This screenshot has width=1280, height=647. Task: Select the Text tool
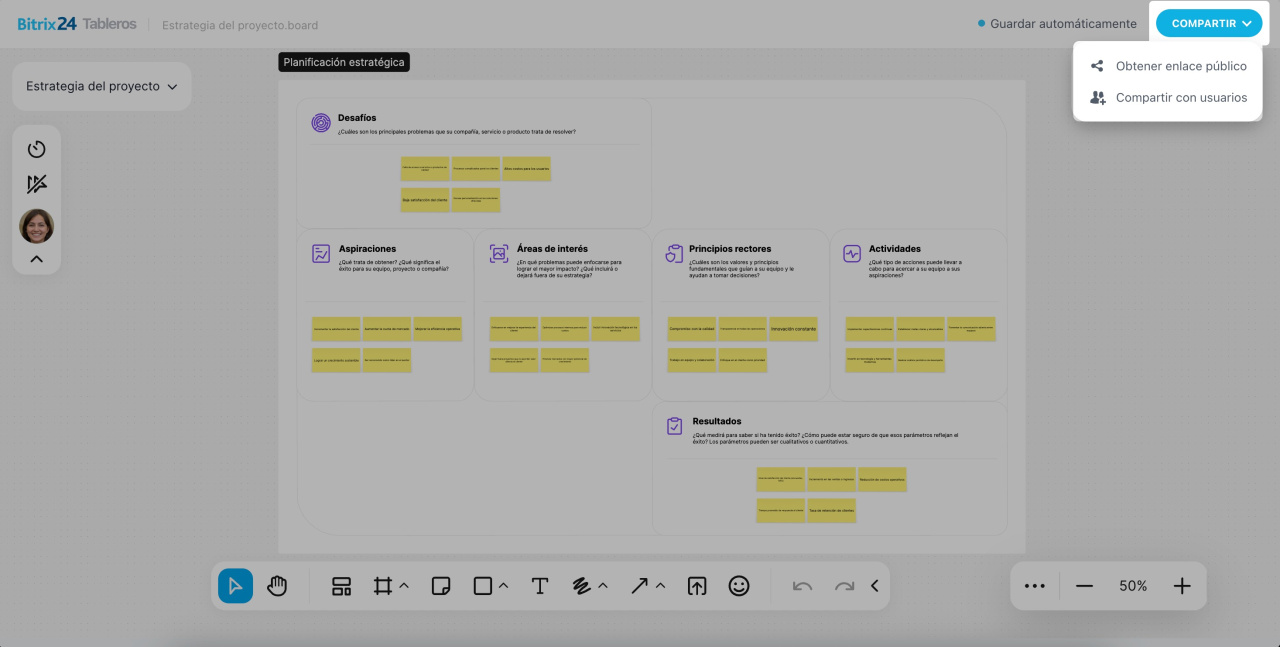pos(539,586)
